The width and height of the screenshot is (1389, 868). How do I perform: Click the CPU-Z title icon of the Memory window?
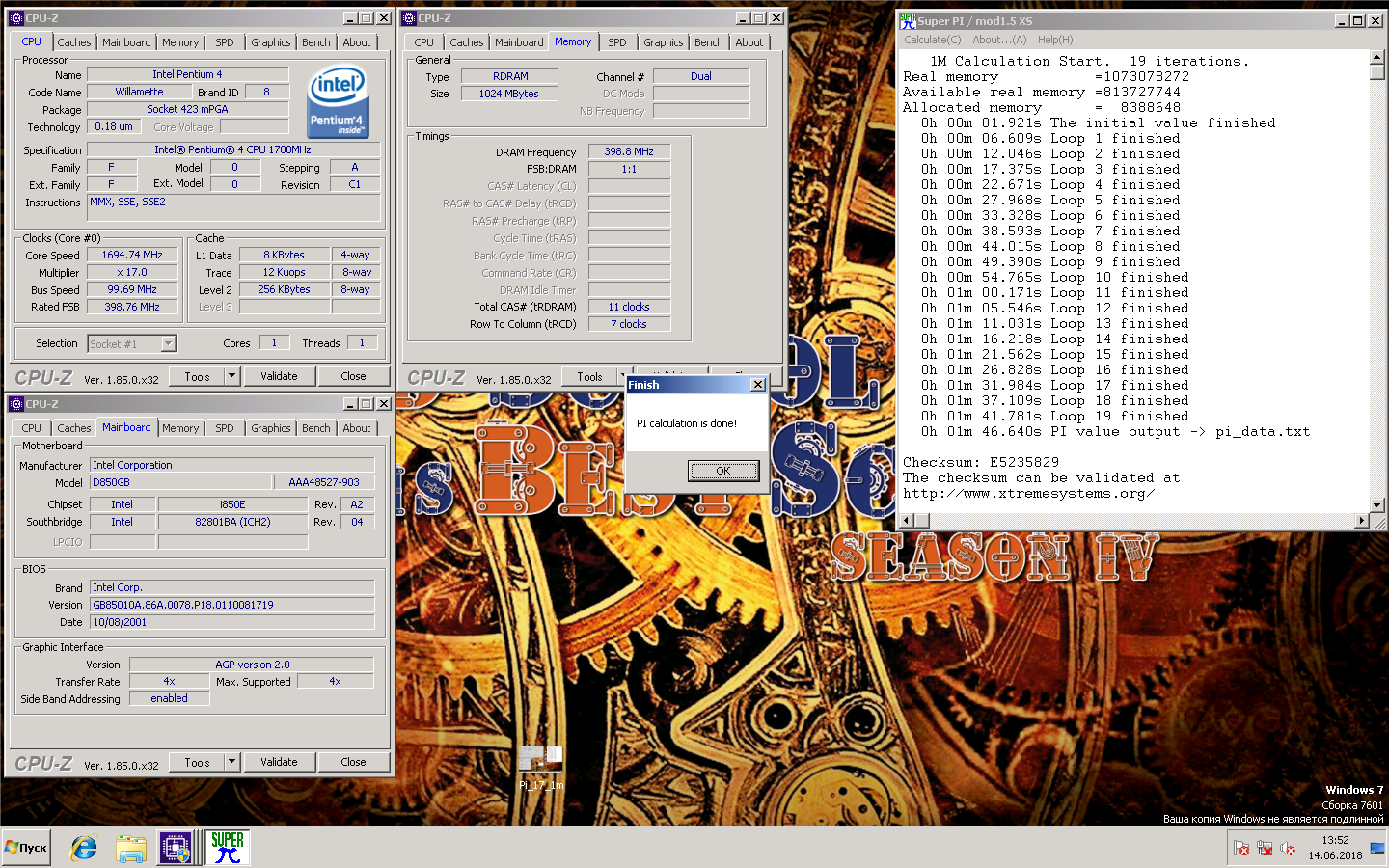[x=409, y=18]
